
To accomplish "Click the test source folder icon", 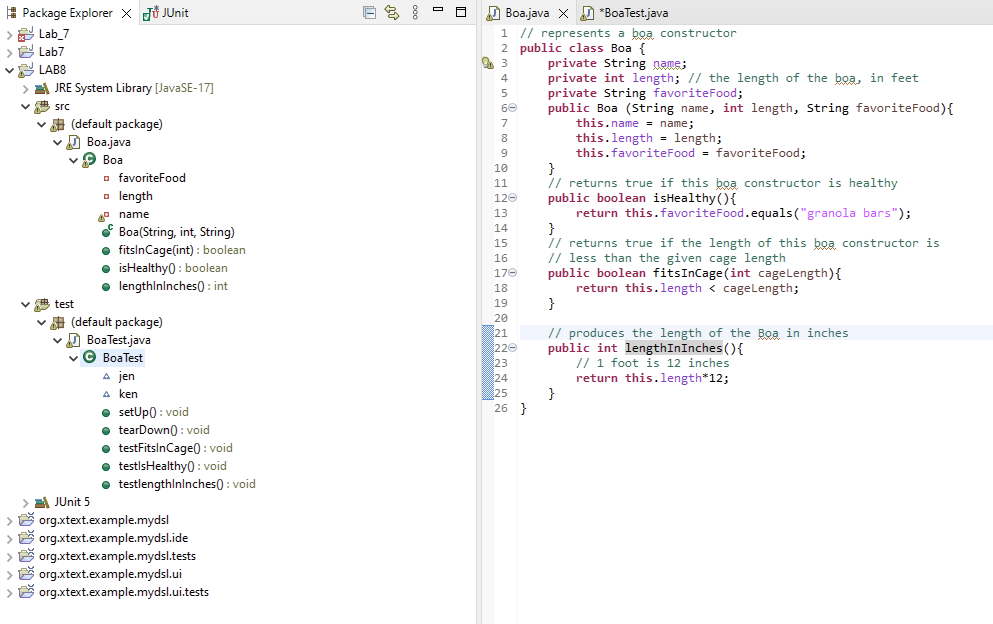I will (42, 304).
